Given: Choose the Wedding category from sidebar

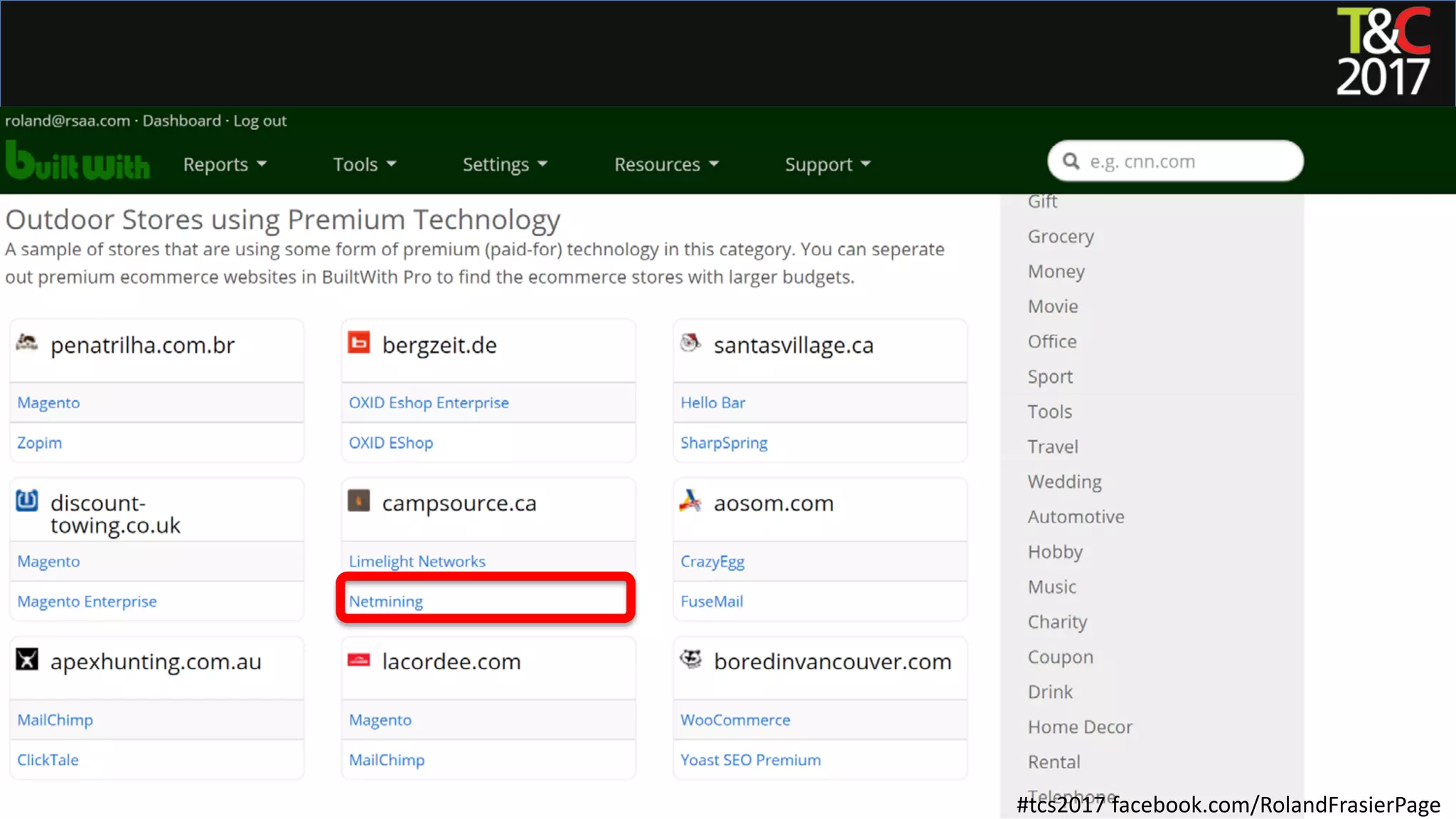Looking at the screenshot, I should (1064, 482).
